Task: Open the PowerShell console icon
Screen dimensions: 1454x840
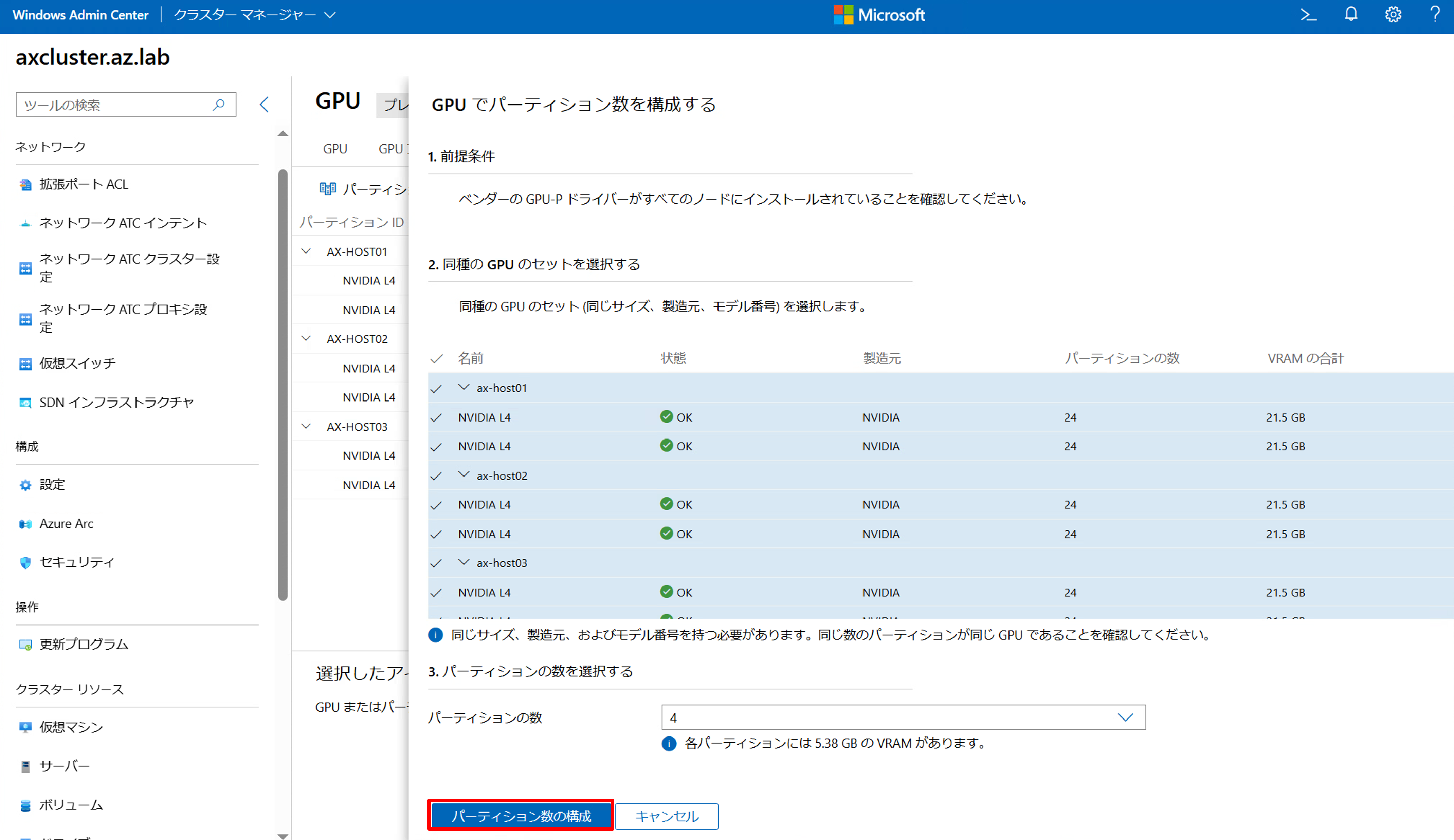Action: click(1308, 15)
